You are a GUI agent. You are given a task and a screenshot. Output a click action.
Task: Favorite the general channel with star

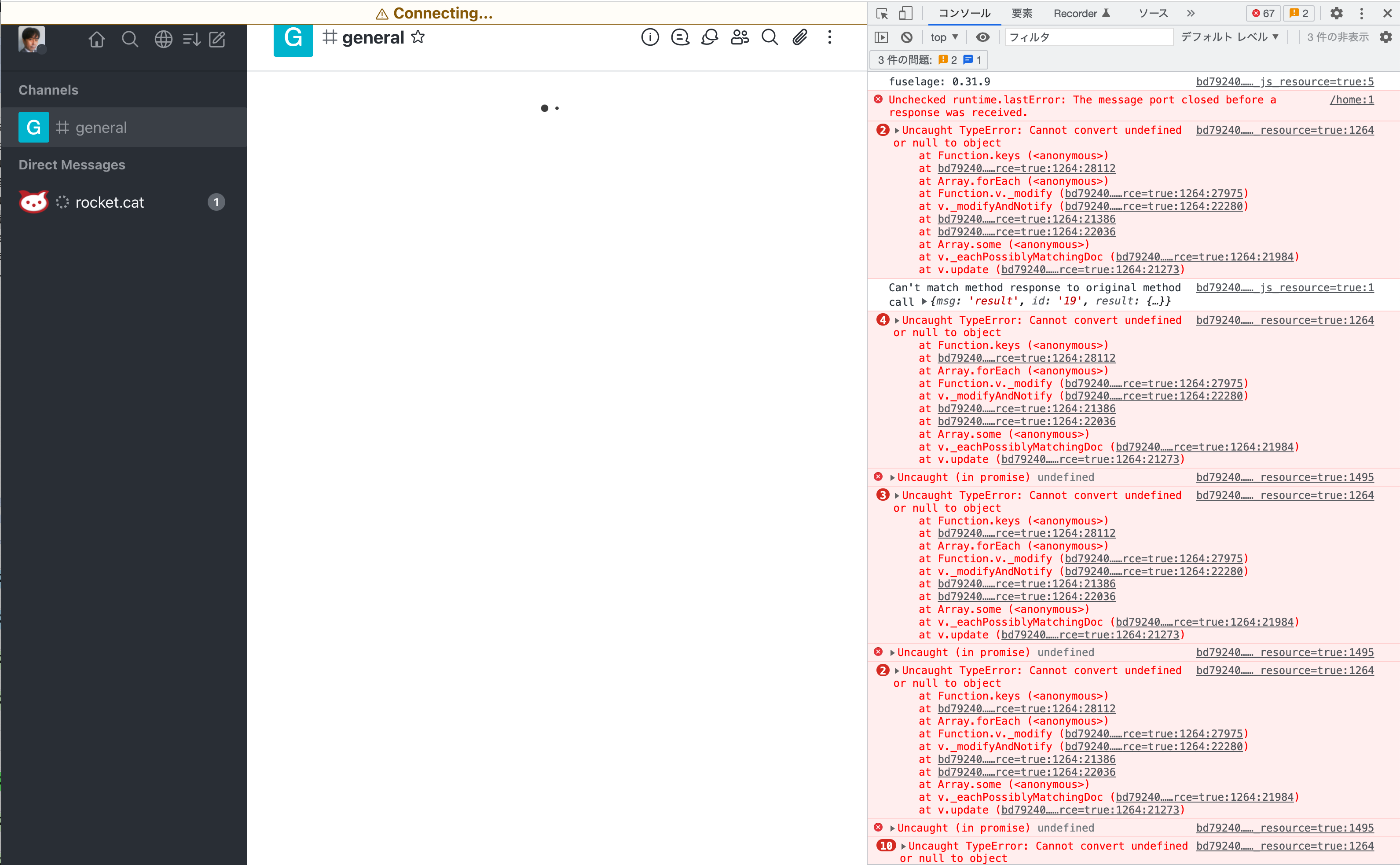(418, 37)
